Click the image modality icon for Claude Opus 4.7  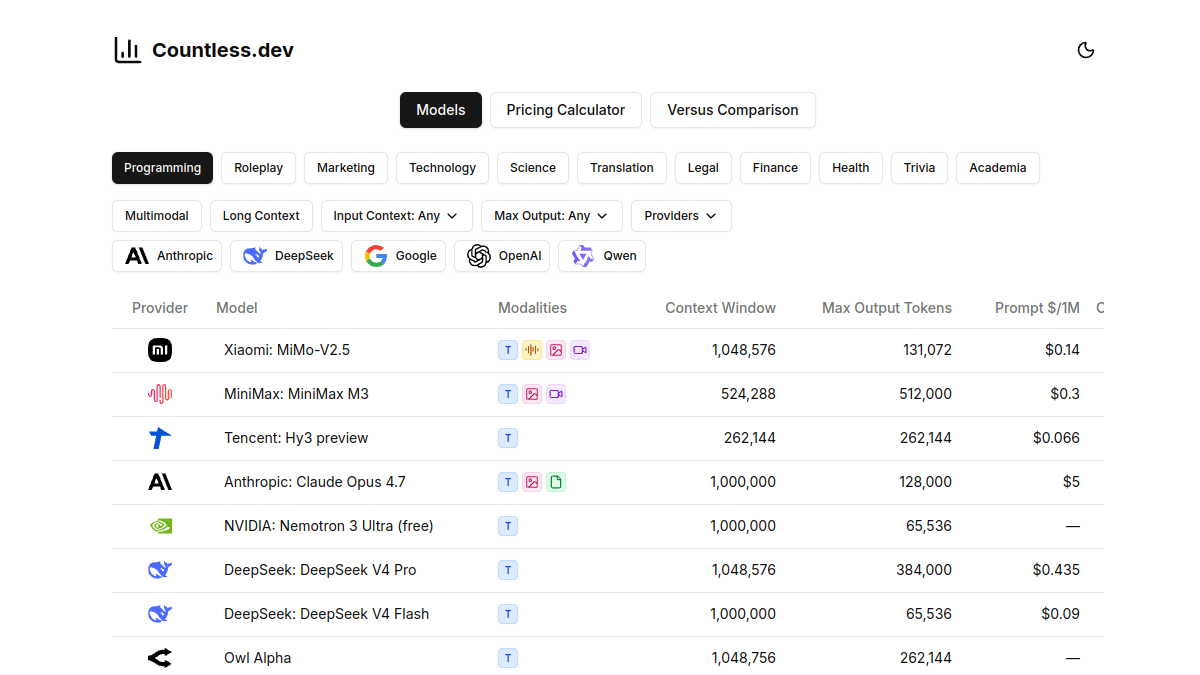[532, 482]
